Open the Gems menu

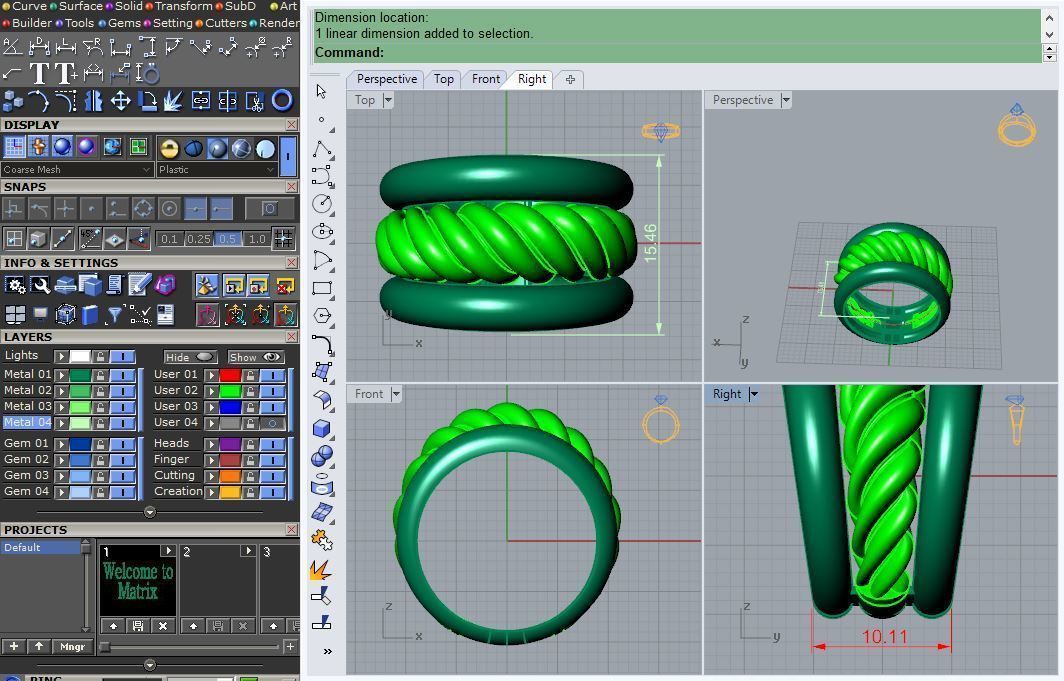(119, 23)
